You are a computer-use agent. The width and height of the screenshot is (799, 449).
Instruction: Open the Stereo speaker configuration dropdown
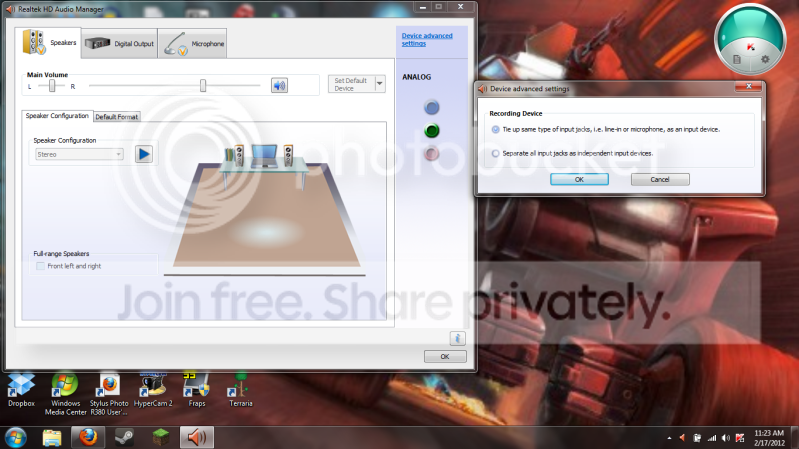click(x=79, y=154)
